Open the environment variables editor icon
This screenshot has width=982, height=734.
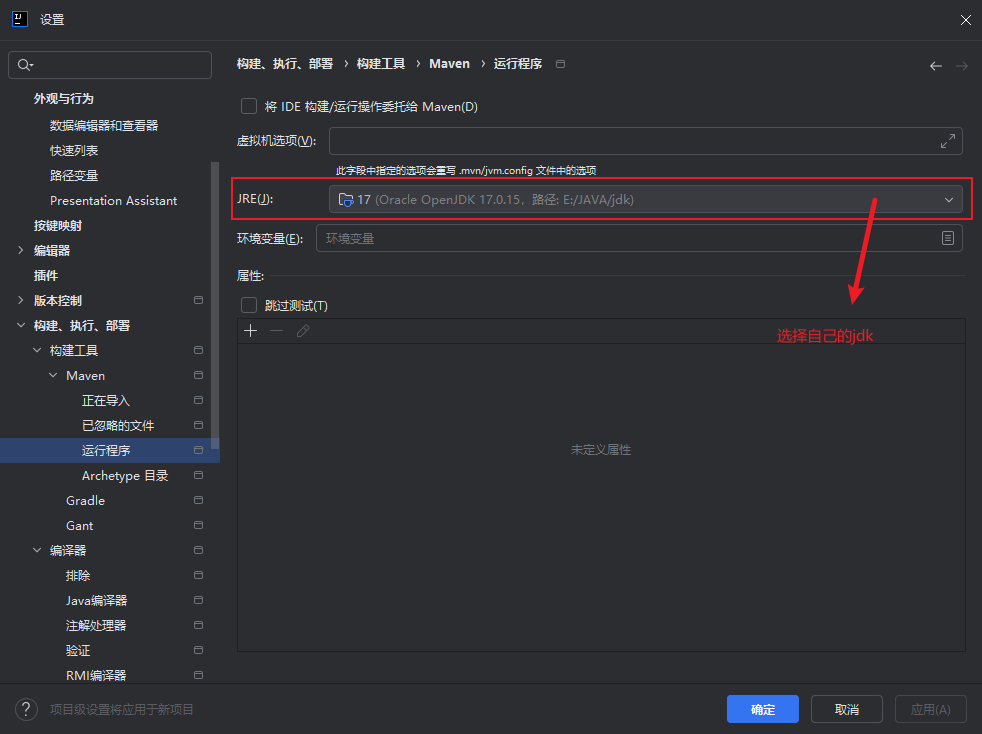tap(947, 238)
